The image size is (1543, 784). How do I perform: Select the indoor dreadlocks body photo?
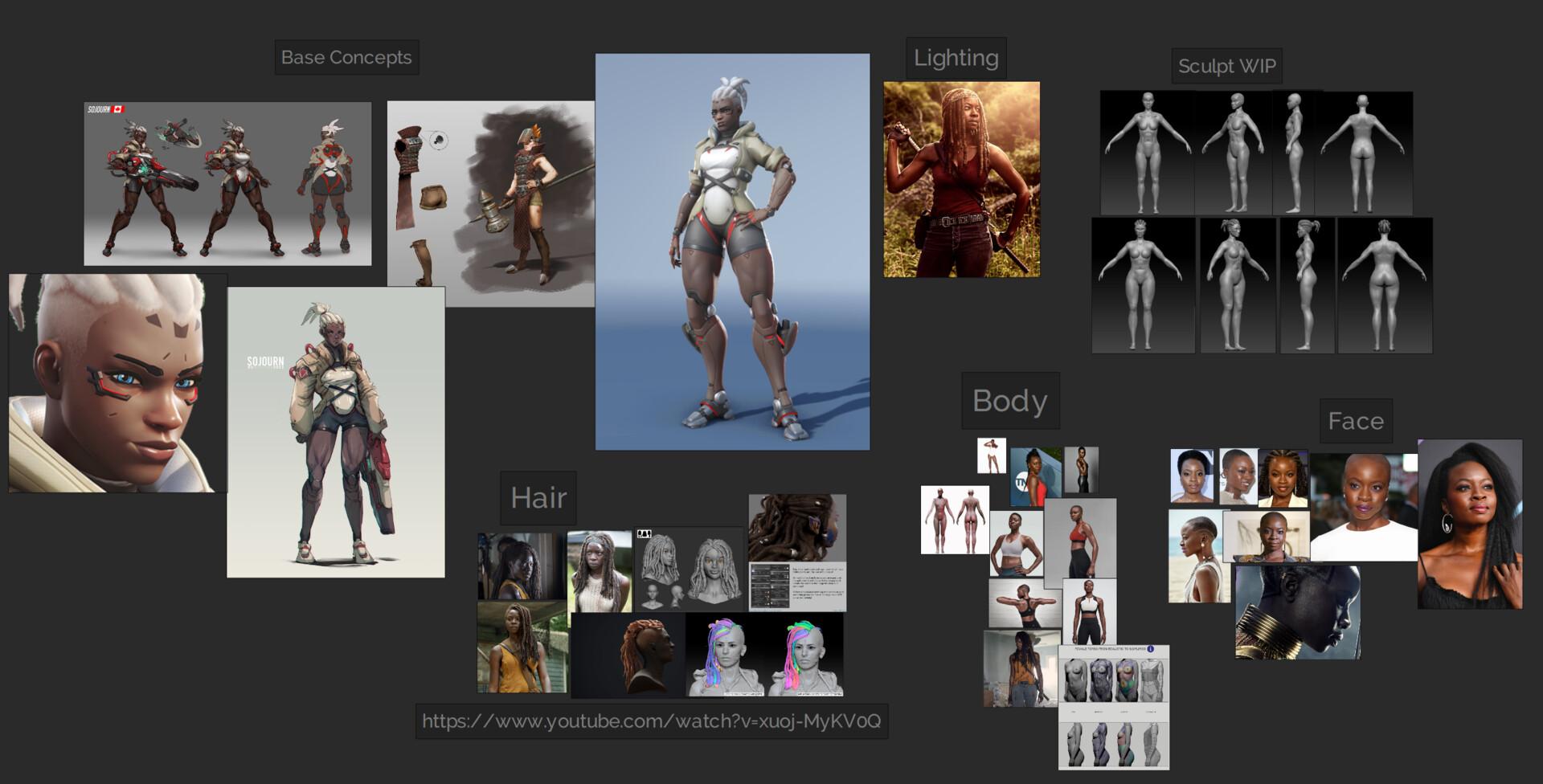pyautogui.click(x=1021, y=668)
